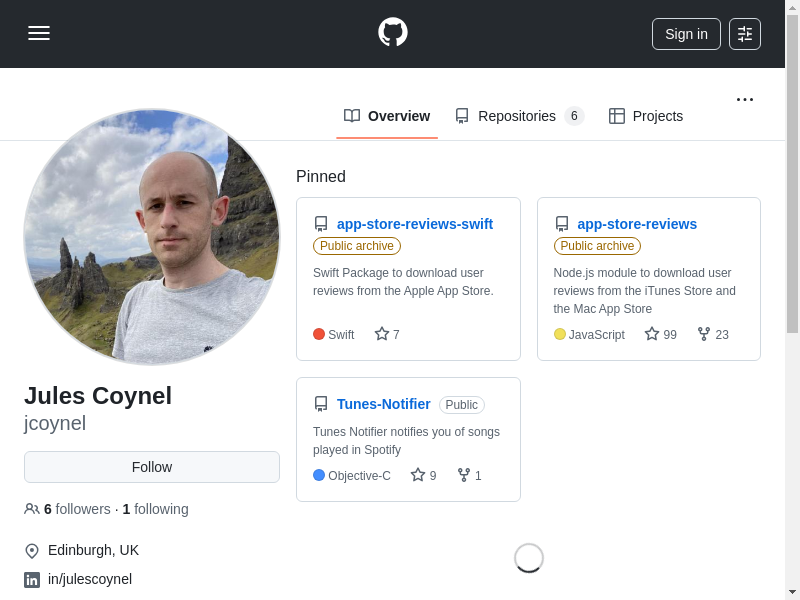Switch to the Projects tab
Viewport: 800px width, 600px height.
[x=646, y=116]
